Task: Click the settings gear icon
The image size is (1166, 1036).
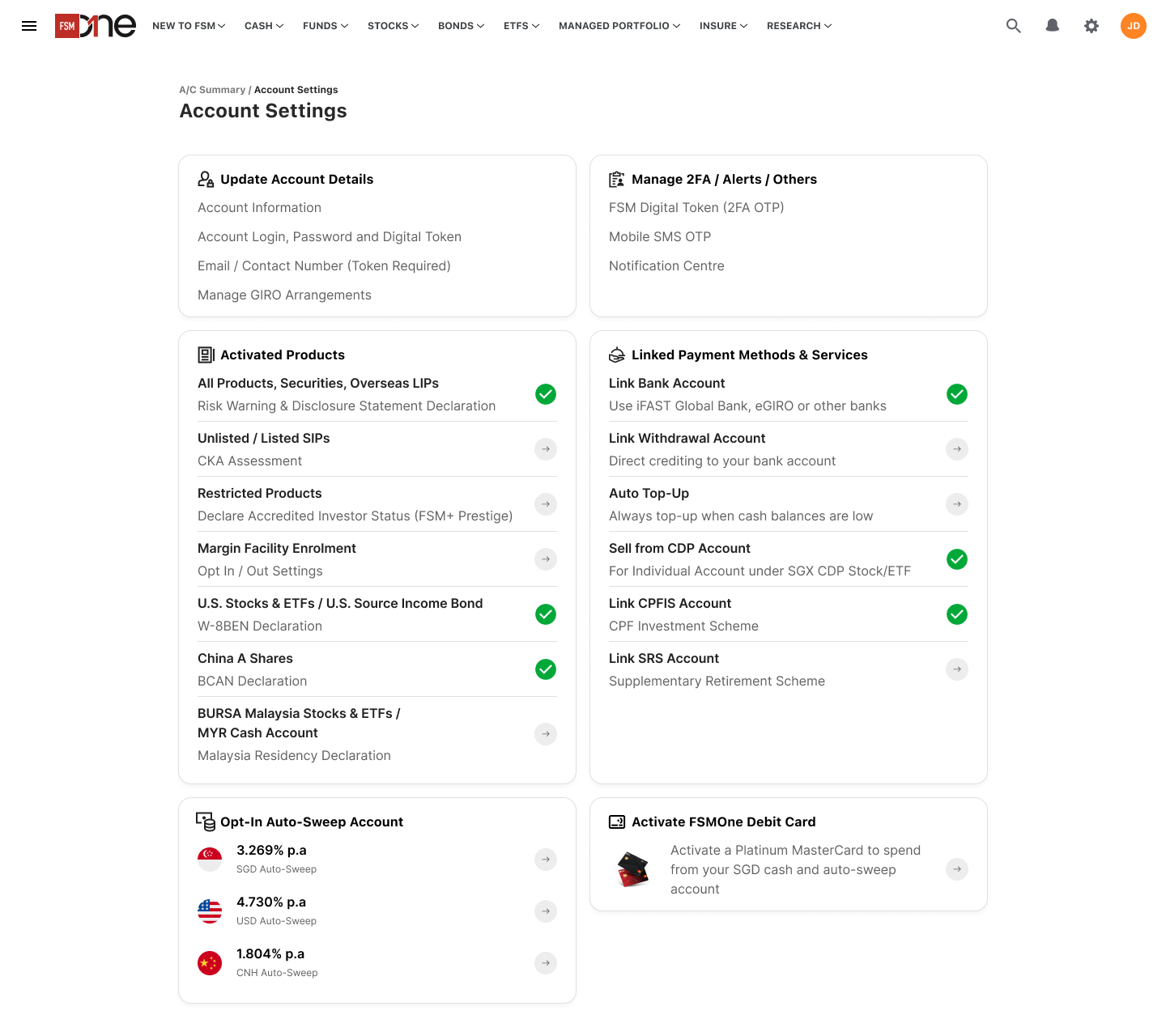Action: (x=1092, y=26)
